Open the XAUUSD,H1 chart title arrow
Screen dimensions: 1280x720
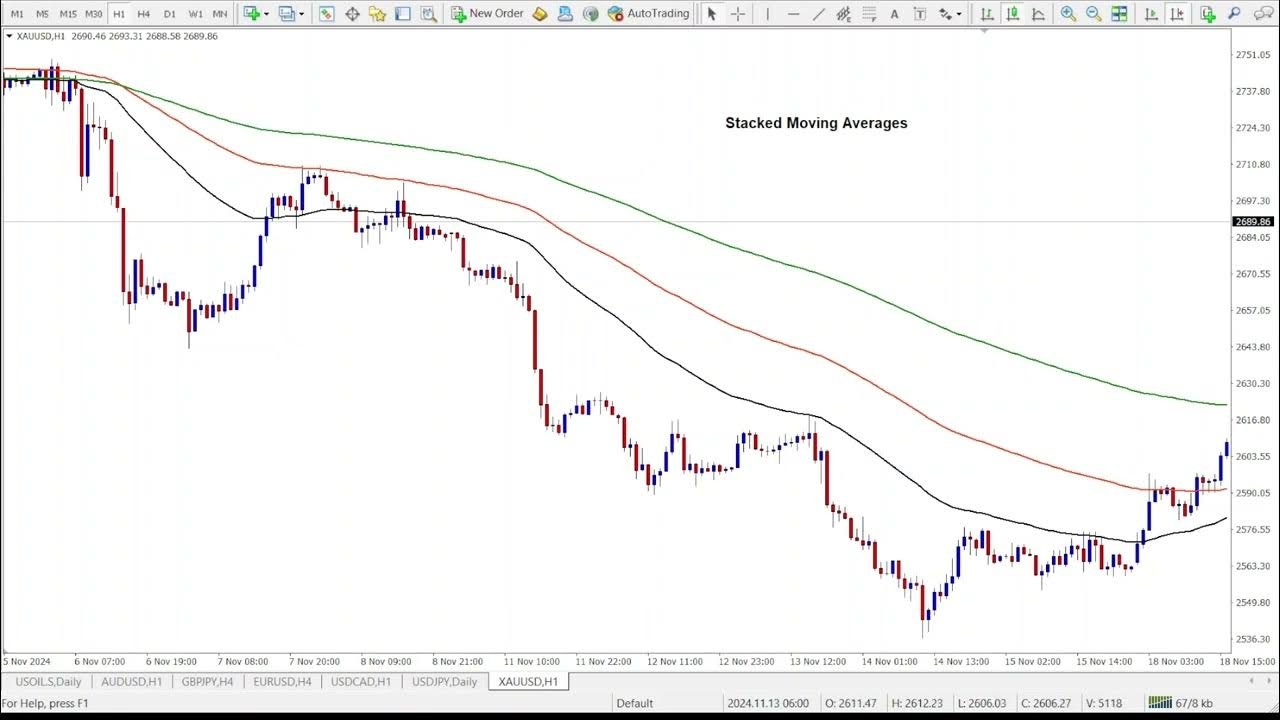tap(9, 36)
